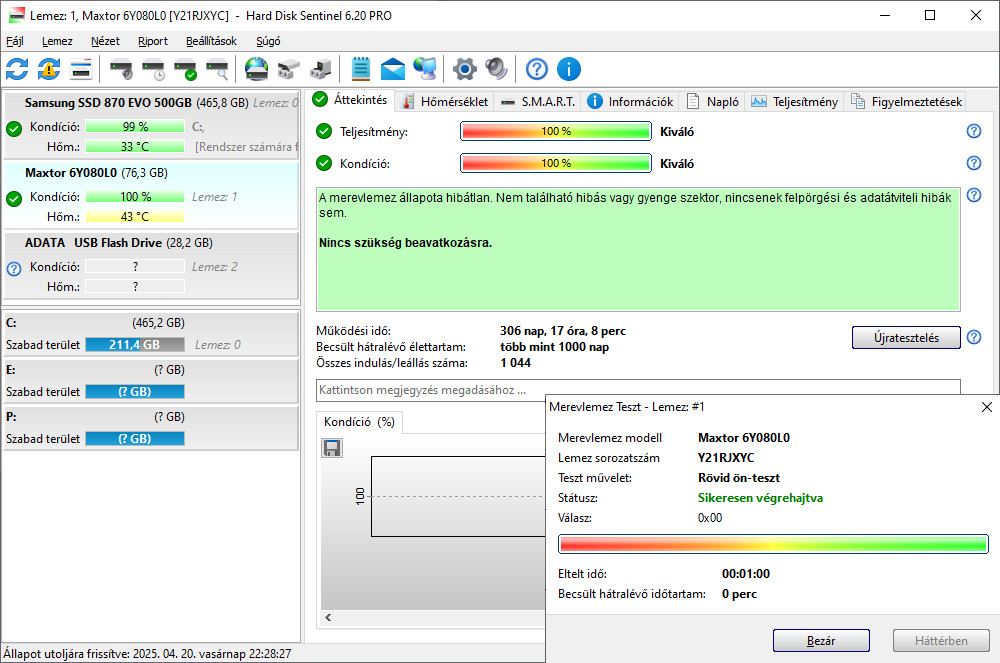Open the Súgó menu
This screenshot has width=1000, height=663.
(268, 41)
